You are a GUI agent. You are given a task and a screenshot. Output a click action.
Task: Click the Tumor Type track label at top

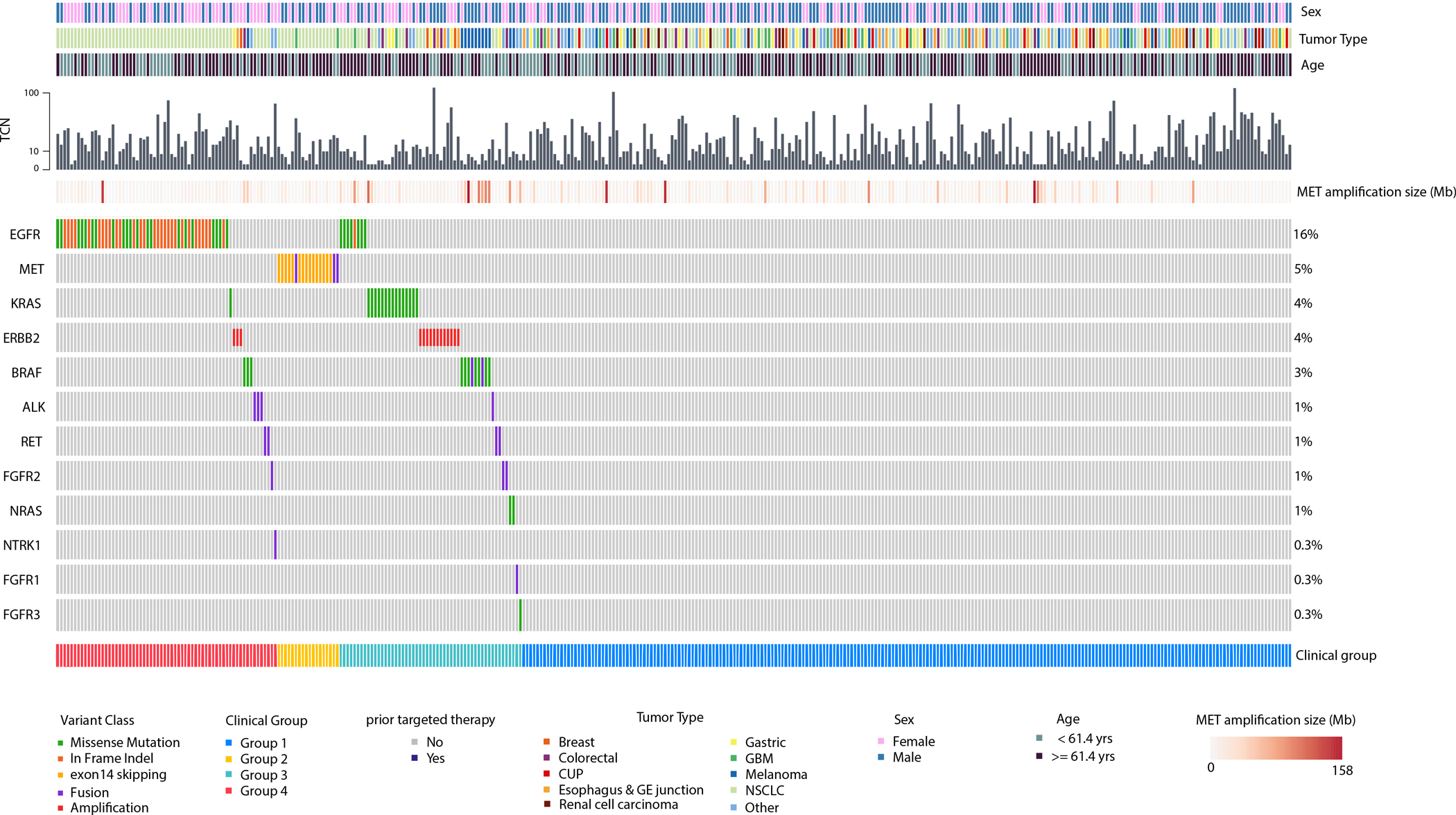[1333, 40]
